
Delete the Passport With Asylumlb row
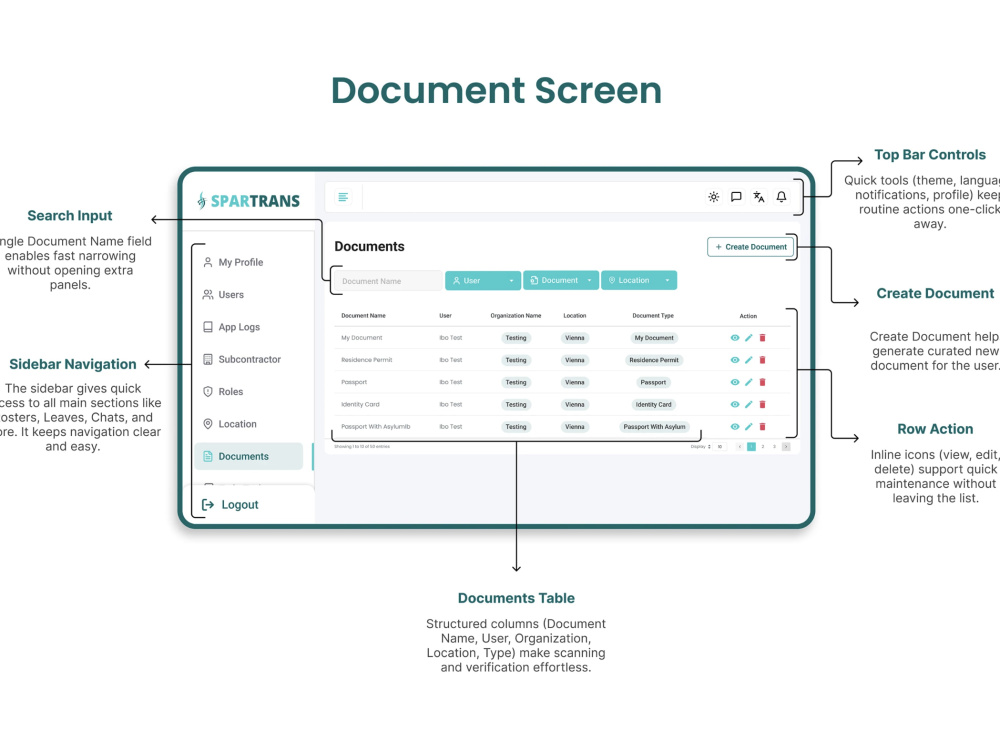click(x=762, y=427)
